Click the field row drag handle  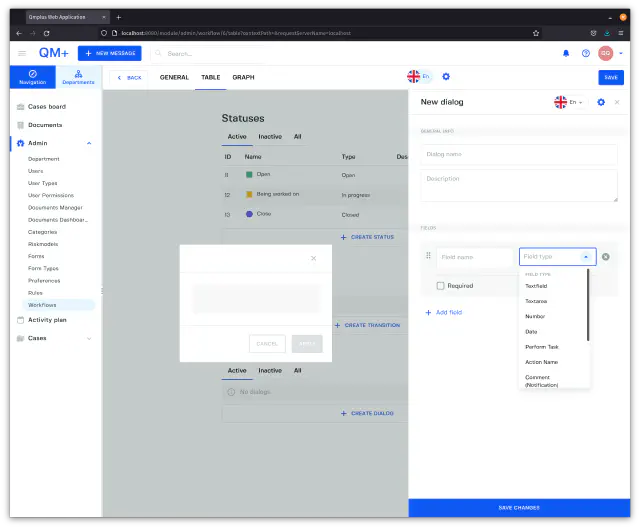pos(428,255)
